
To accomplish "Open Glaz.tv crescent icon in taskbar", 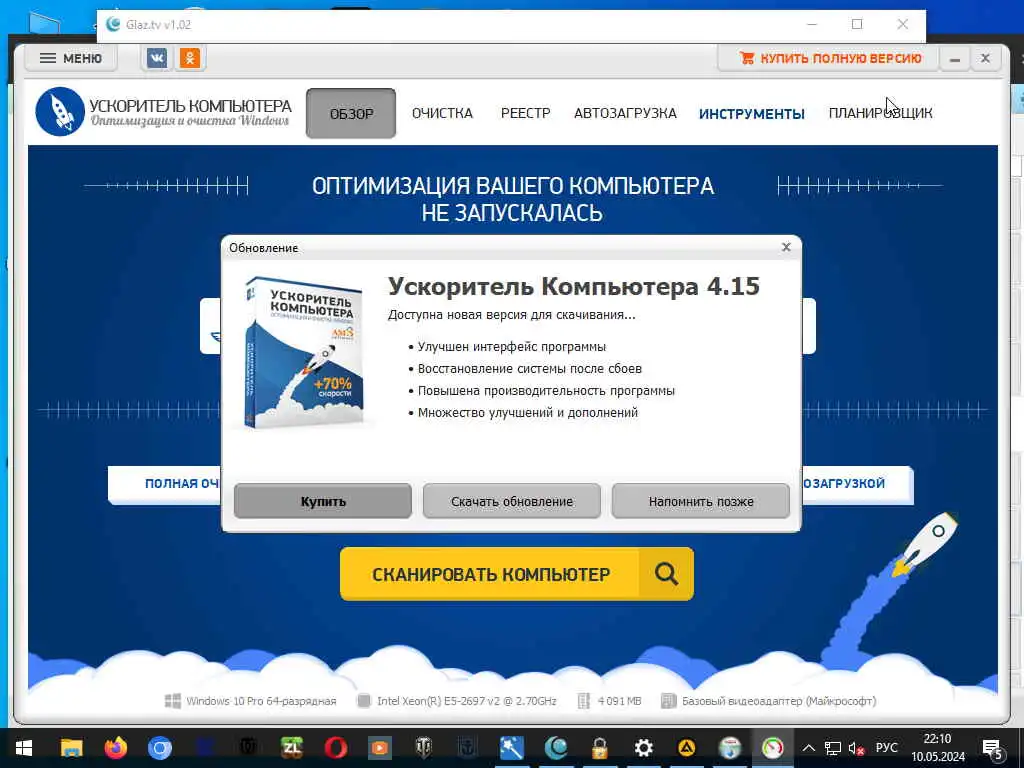I will point(556,748).
